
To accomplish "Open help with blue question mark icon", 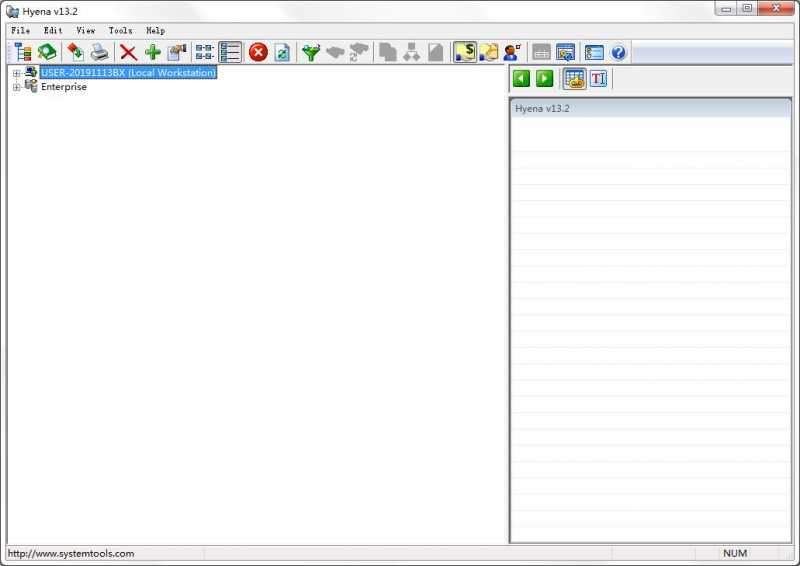I will (x=619, y=53).
